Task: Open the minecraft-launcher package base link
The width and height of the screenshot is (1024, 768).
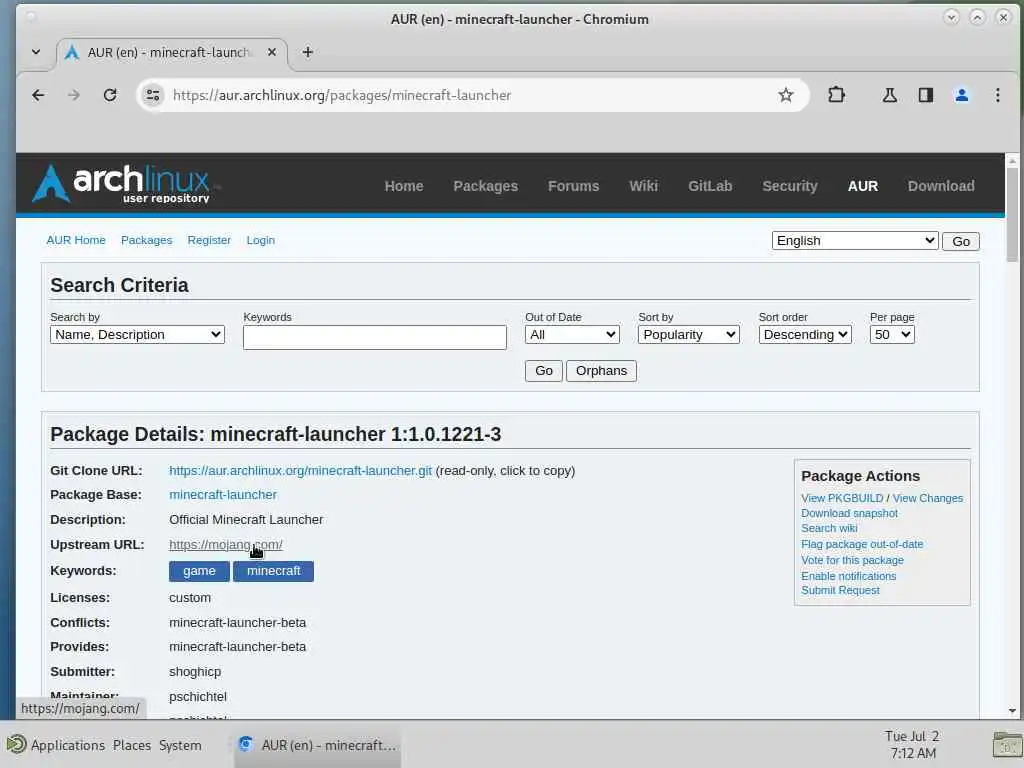Action: [223, 495]
